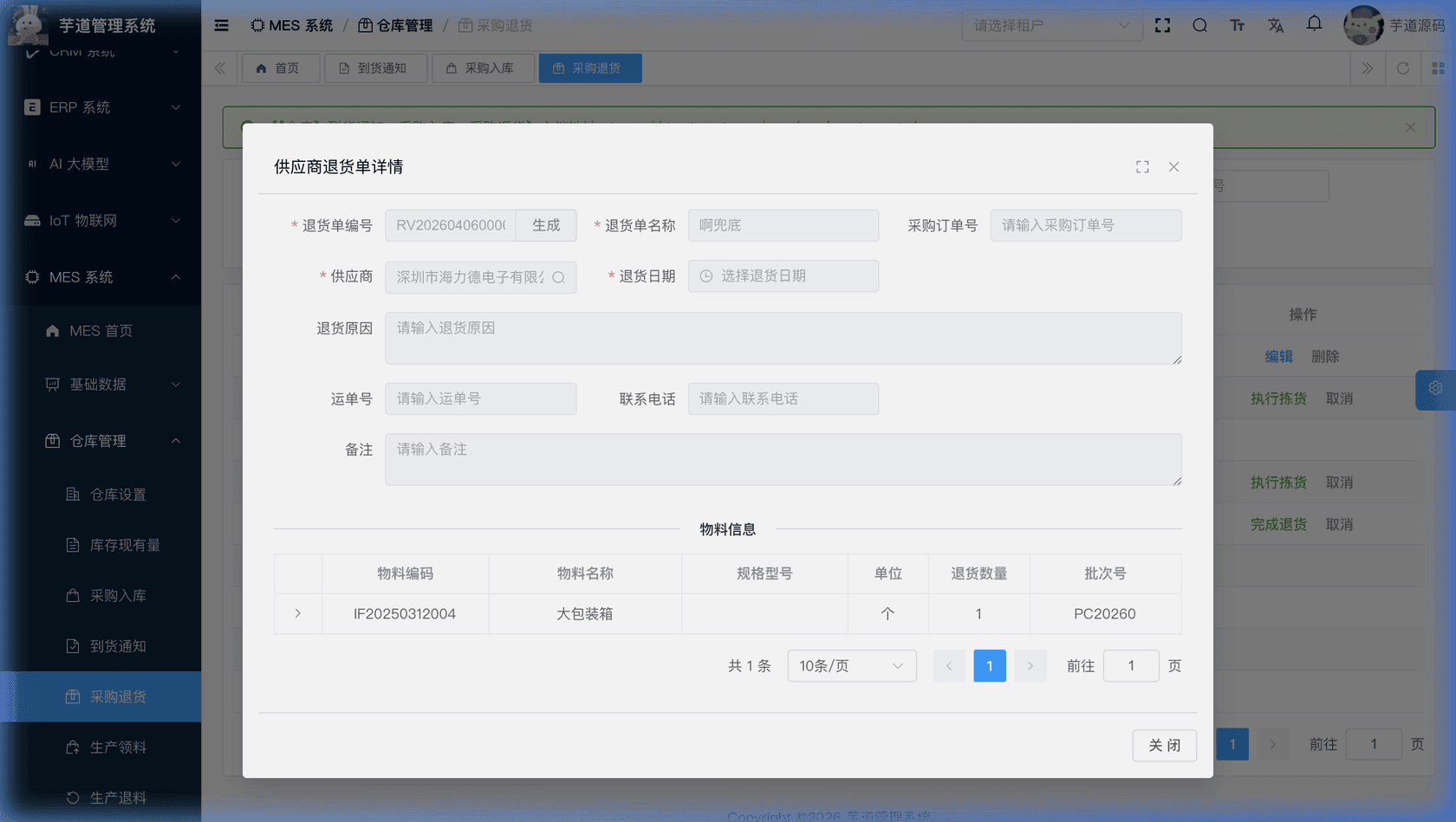Screen dimensions: 1456x822
Task: Open the font size Tt icon
Action: tap(1238, 25)
